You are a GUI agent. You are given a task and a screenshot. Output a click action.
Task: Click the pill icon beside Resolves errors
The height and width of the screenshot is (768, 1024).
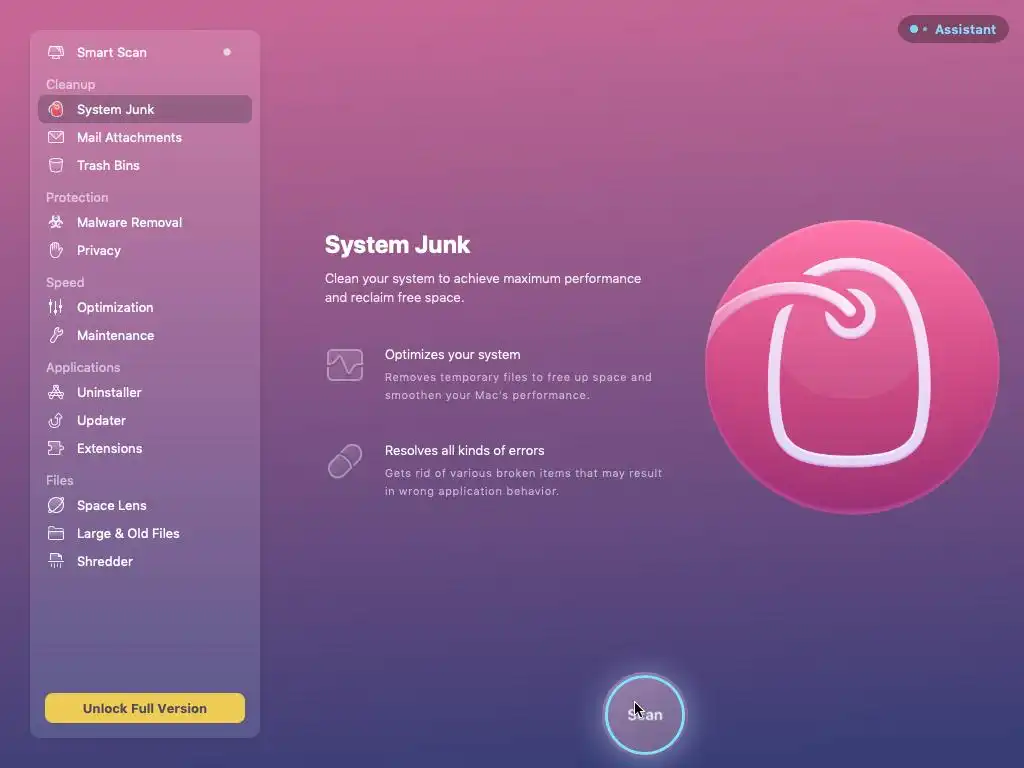coord(345,461)
